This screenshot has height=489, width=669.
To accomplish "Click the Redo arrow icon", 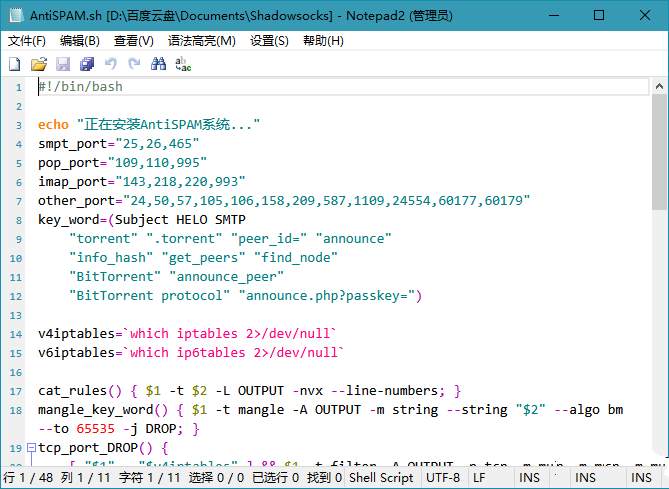I will tap(134, 64).
